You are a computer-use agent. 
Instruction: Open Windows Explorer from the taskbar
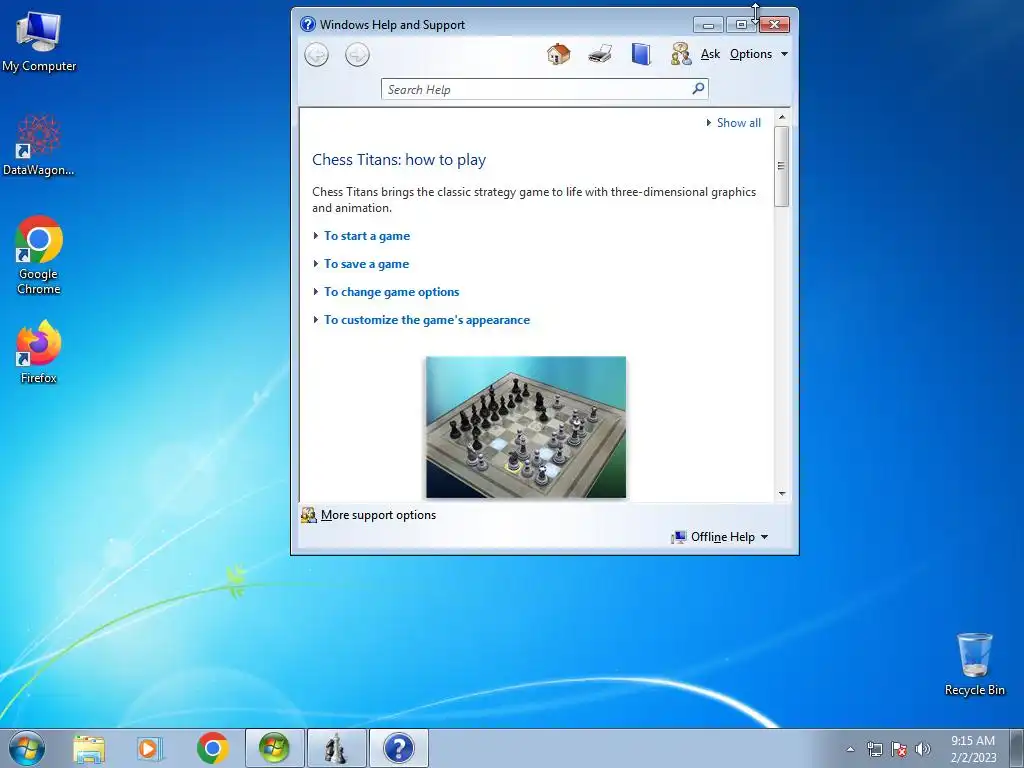(x=89, y=748)
